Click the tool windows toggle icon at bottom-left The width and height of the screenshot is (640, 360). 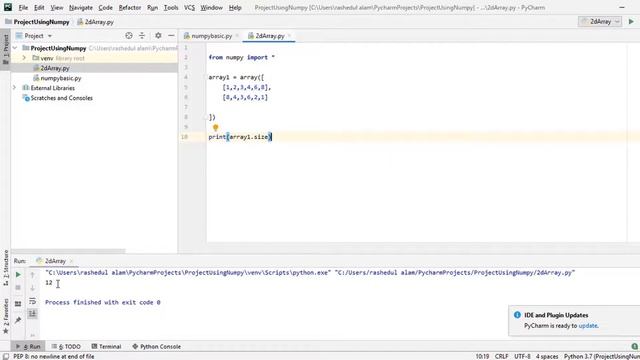click(5, 356)
